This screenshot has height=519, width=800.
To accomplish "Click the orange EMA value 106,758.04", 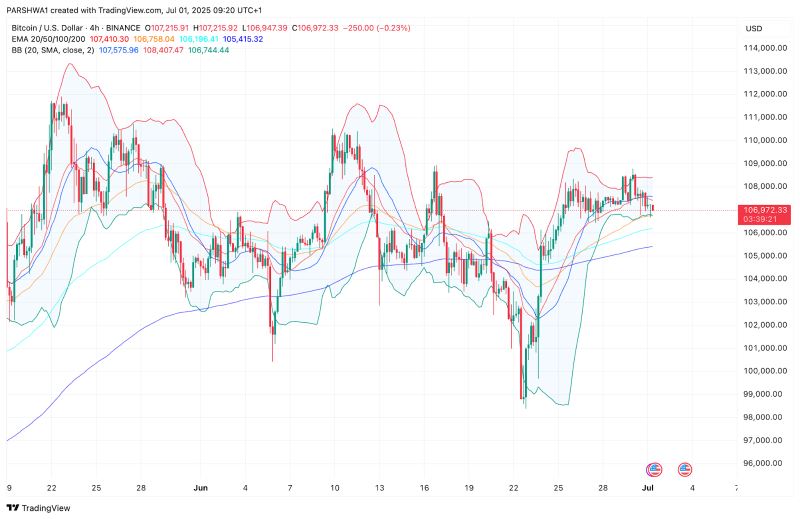I will [x=154, y=38].
